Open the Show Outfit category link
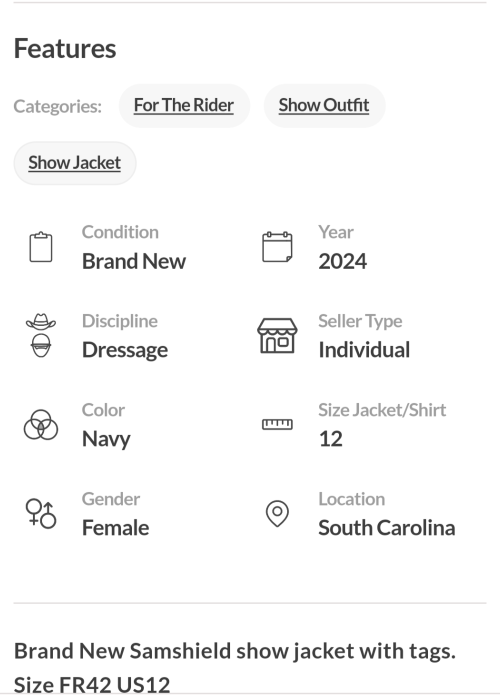The width and height of the screenshot is (500, 700). 324,106
